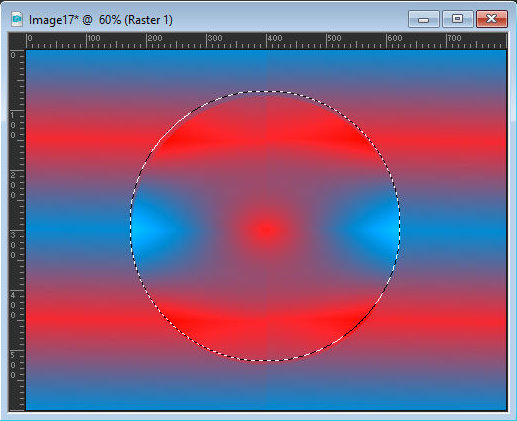Image resolution: width=517 pixels, height=421 pixels.
Task: Click the 300 mark on vertical ruler
Action: click(x=13, y=245)
